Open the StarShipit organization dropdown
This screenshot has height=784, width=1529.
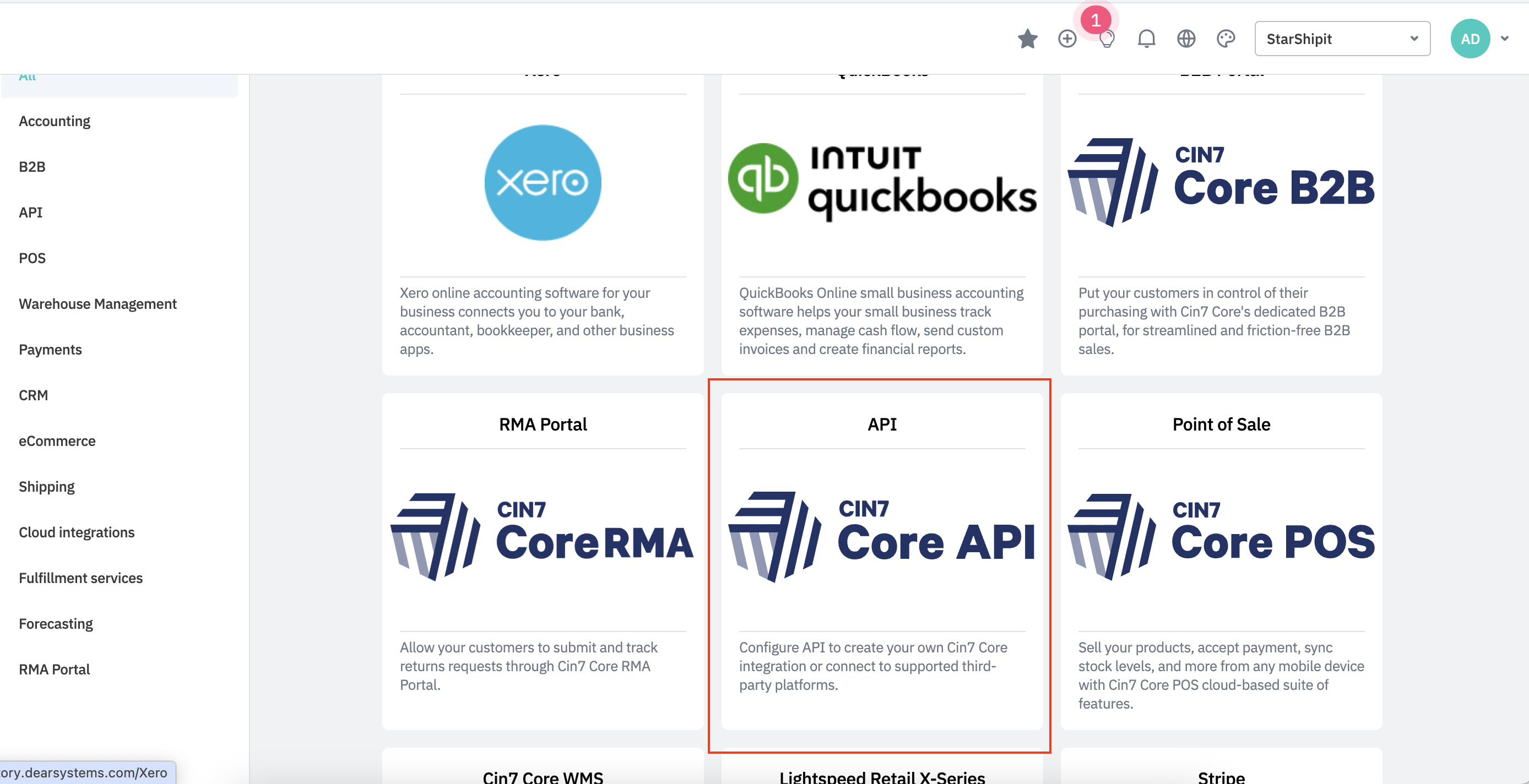click(x=1342, y=39)
